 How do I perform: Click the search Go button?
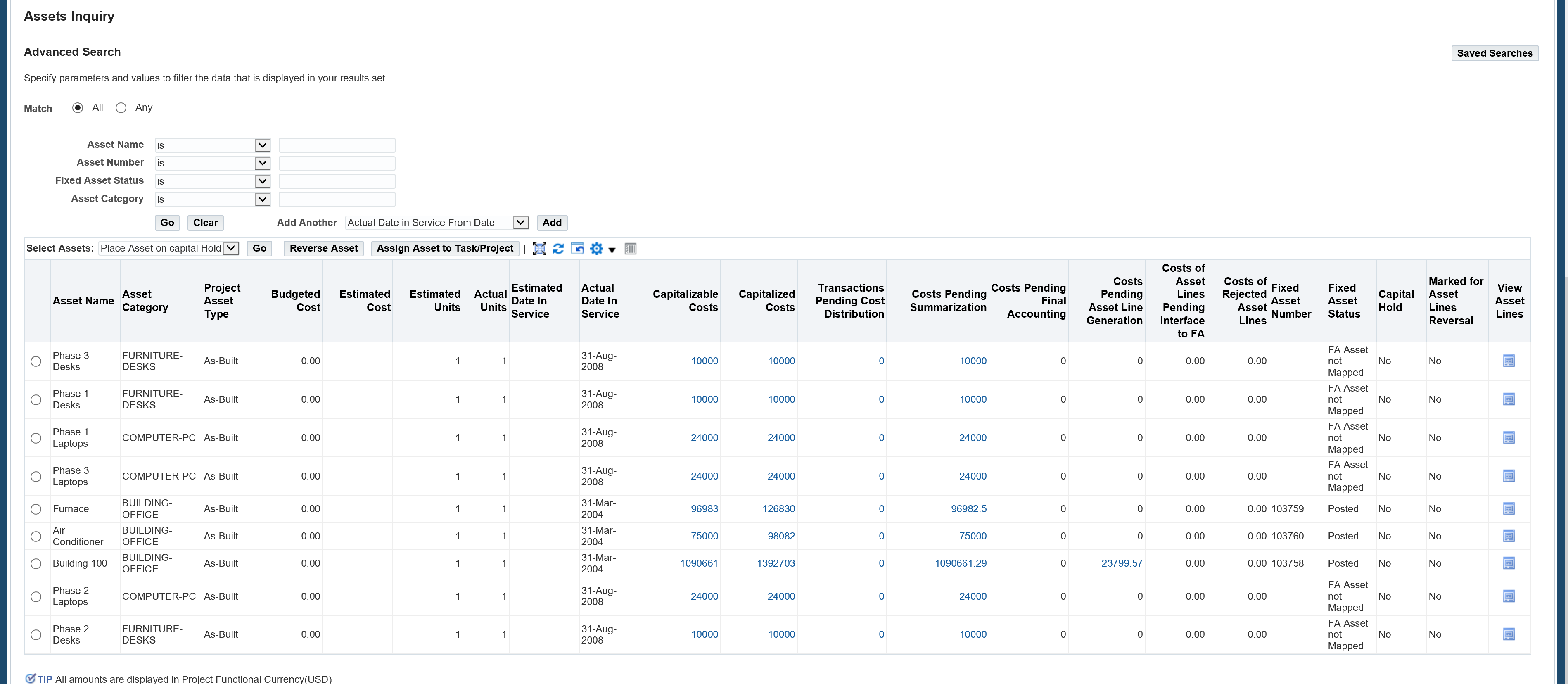point(167,223)
